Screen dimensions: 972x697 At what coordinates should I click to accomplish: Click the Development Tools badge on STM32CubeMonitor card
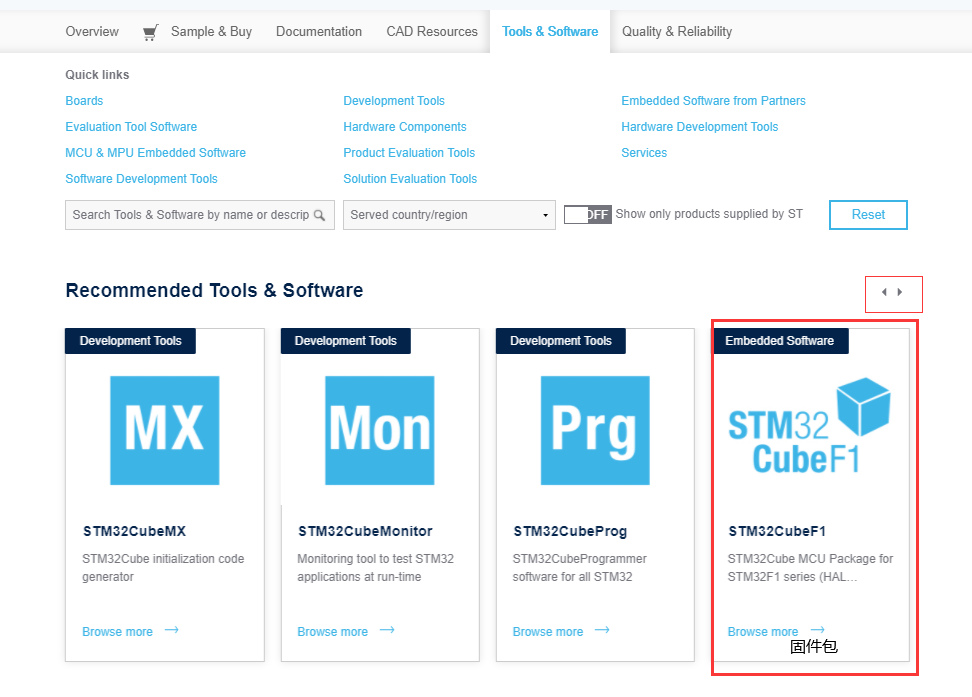click(x=346, y=341)
